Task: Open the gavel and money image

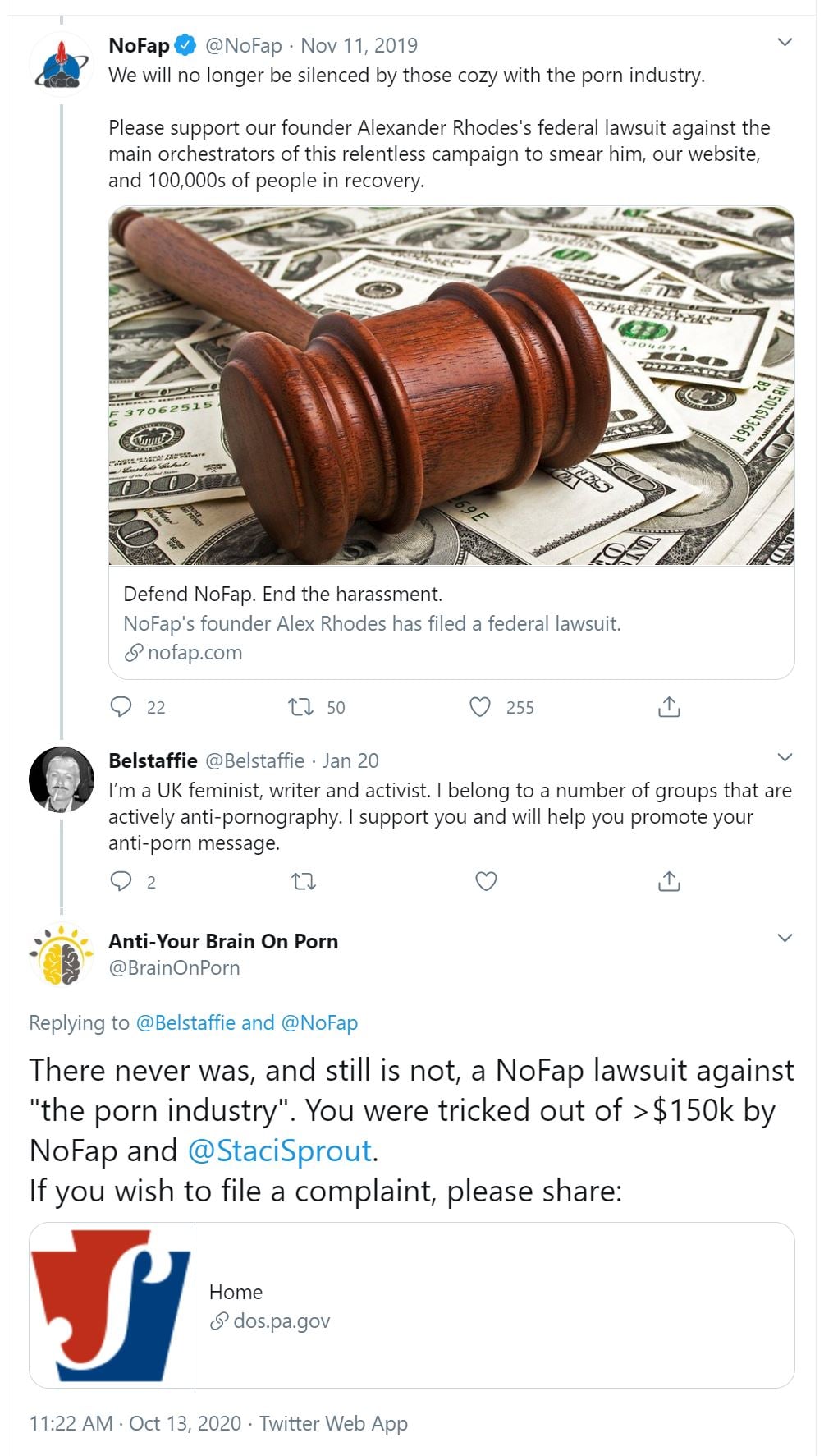Action: (x=451, y=386)
